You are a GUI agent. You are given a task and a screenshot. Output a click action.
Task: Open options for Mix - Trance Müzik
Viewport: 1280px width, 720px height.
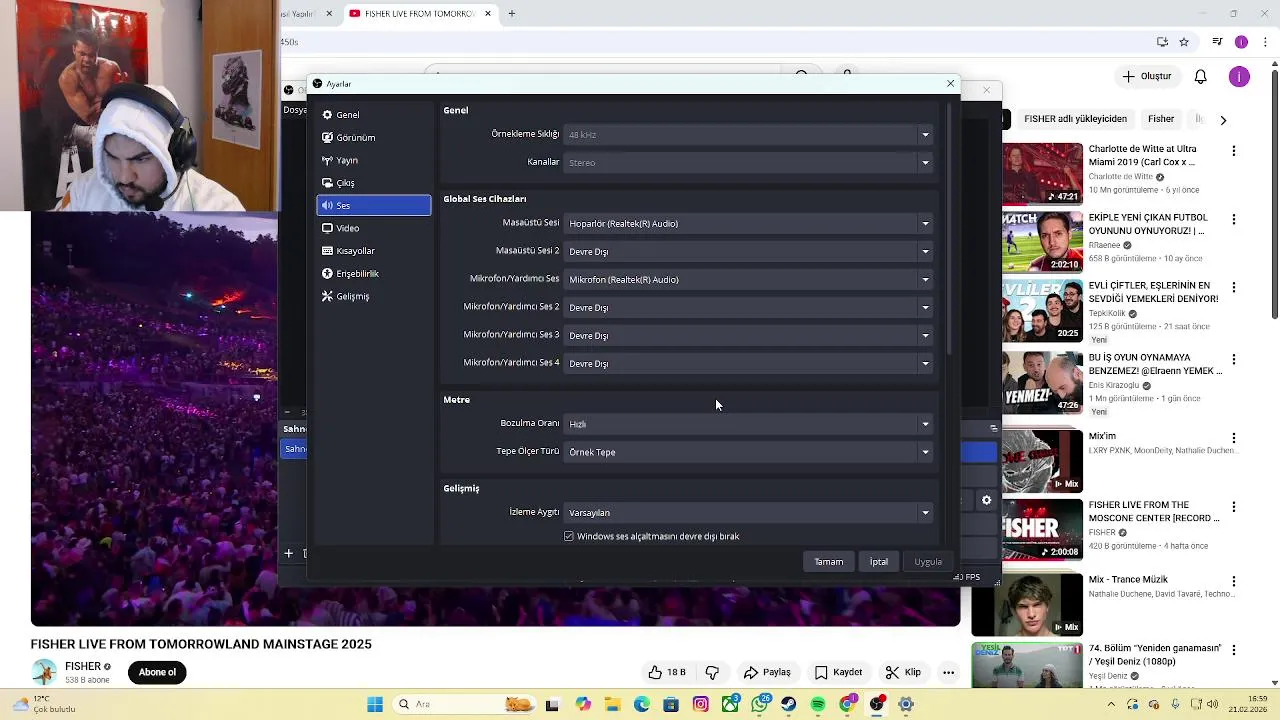click(x=1234, y=581)
